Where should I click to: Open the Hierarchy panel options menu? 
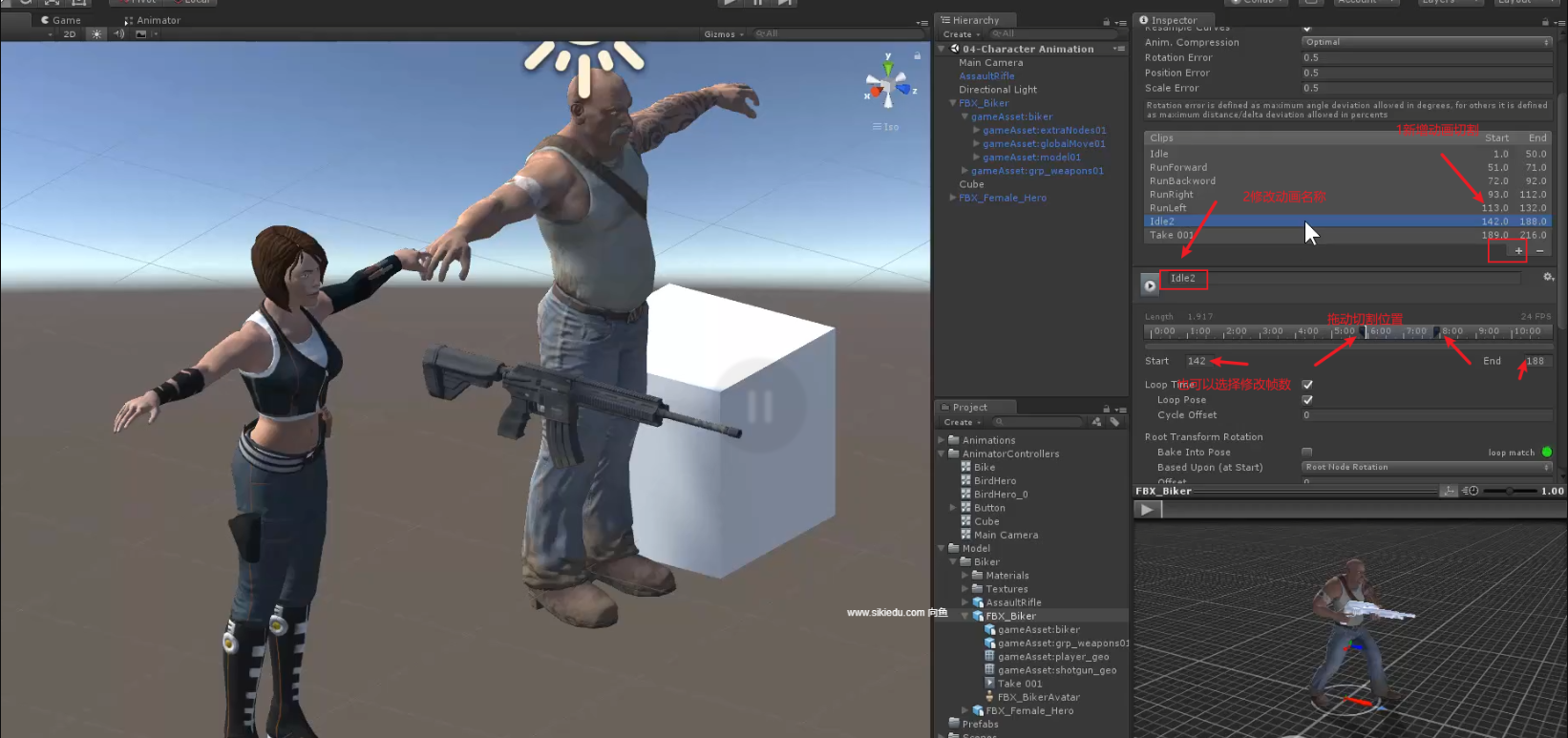click(x=1121, y=21)
